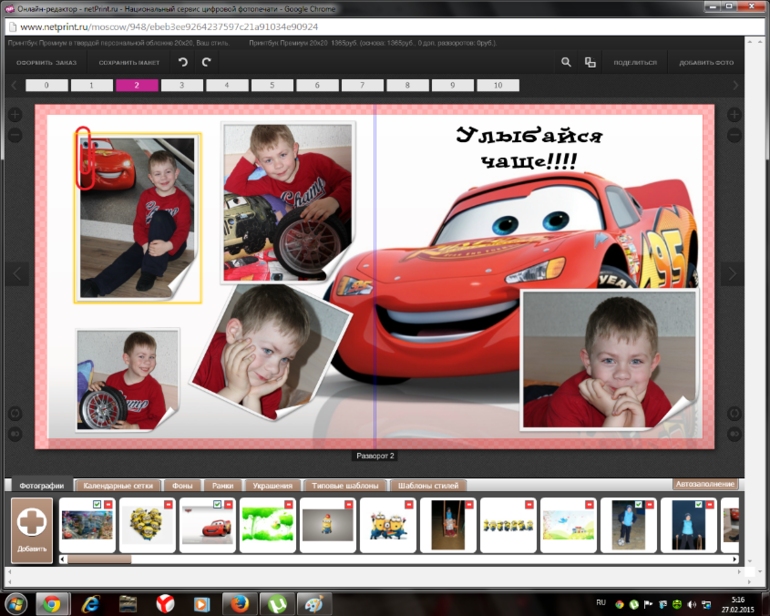Open Yandex browser from the taskbar
The height and width of the screenshot is (616, 770).
coord(163,603)
